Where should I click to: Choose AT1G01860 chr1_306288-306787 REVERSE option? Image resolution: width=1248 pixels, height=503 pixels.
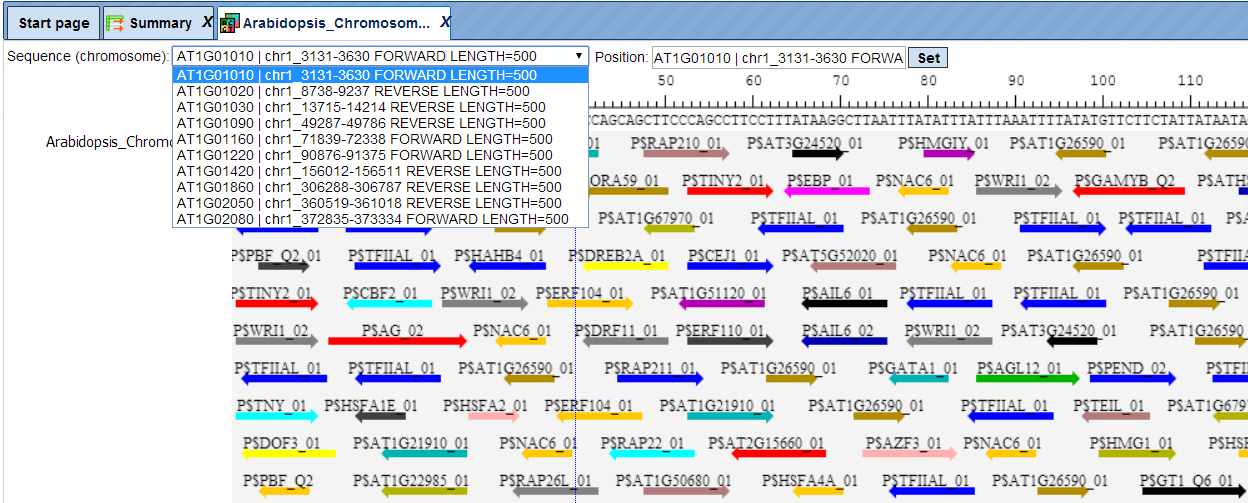(x=380, y=187)
